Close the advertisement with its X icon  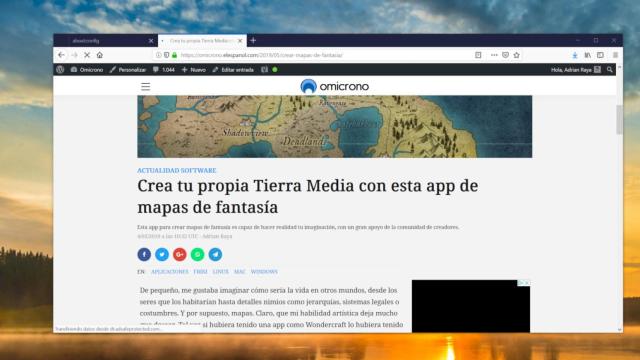[527, 282]
